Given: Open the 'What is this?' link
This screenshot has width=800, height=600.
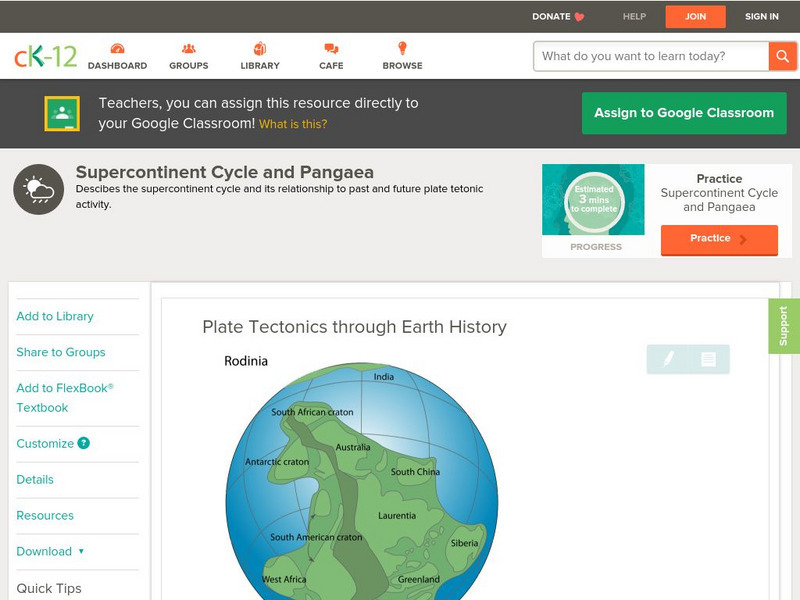Looking at the screenshot, I should click(293, 124).
